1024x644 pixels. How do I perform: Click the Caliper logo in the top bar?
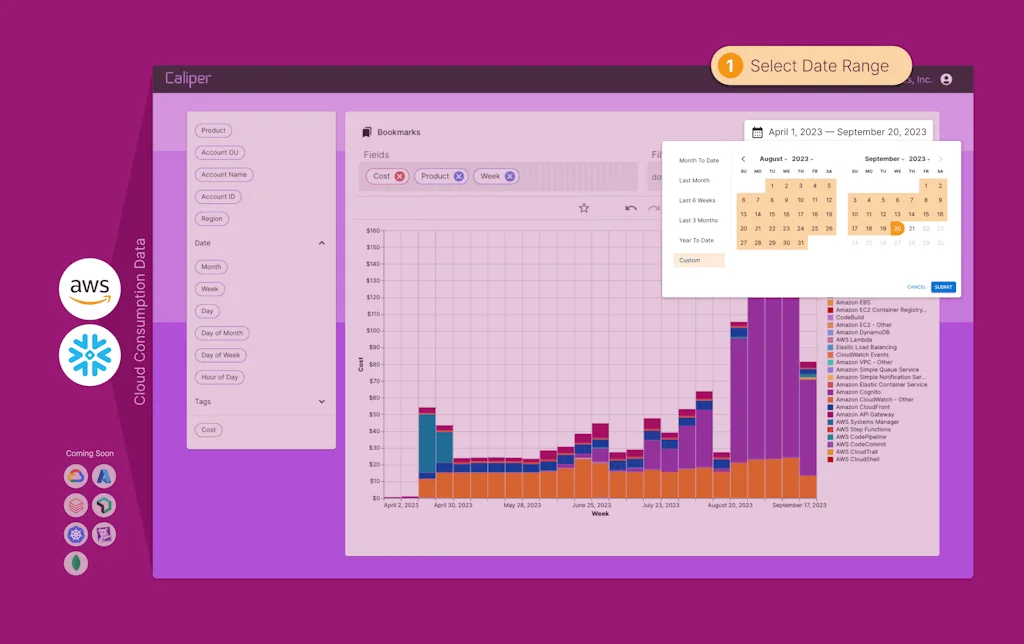coord(186,78)
